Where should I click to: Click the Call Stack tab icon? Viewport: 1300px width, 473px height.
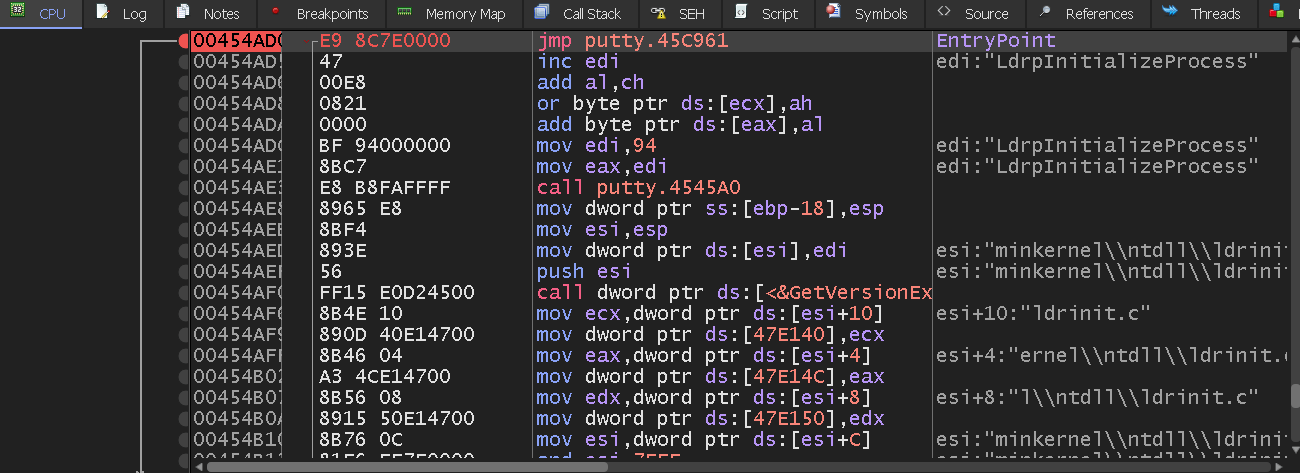pyautogui.click(x=541, y=13)
